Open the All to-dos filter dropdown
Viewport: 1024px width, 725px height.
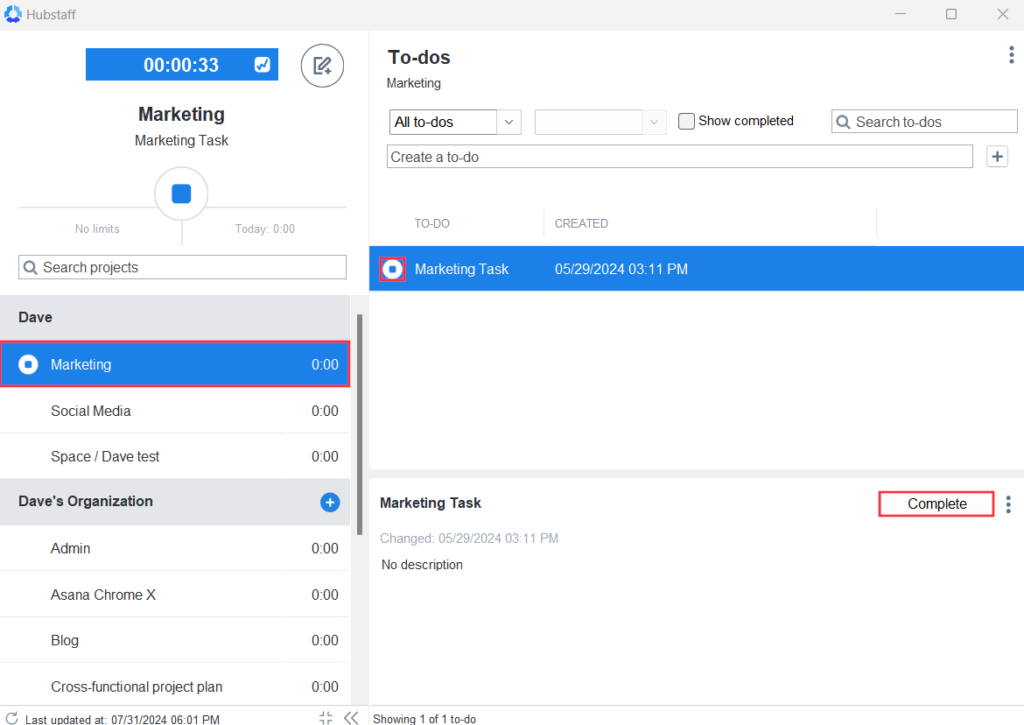click(x=455, y=121)
